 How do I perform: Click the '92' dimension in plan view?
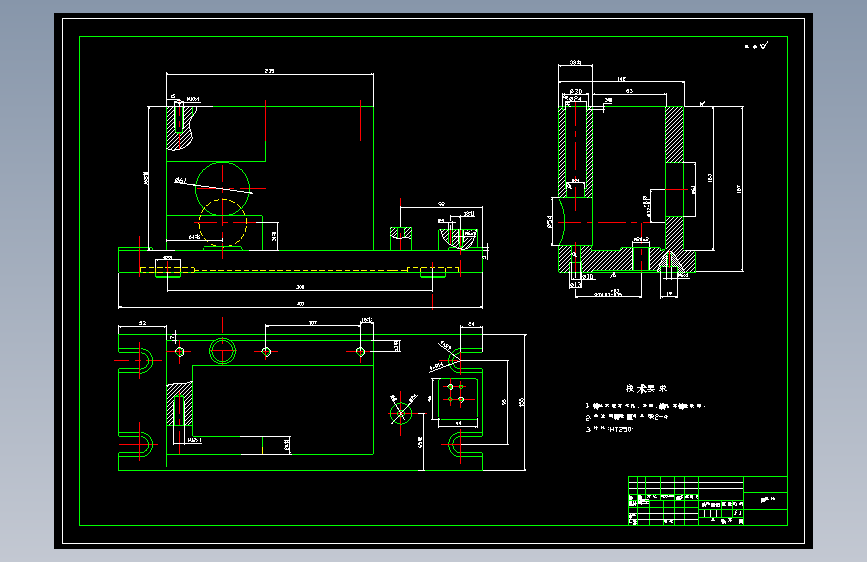tap(142, 322)
